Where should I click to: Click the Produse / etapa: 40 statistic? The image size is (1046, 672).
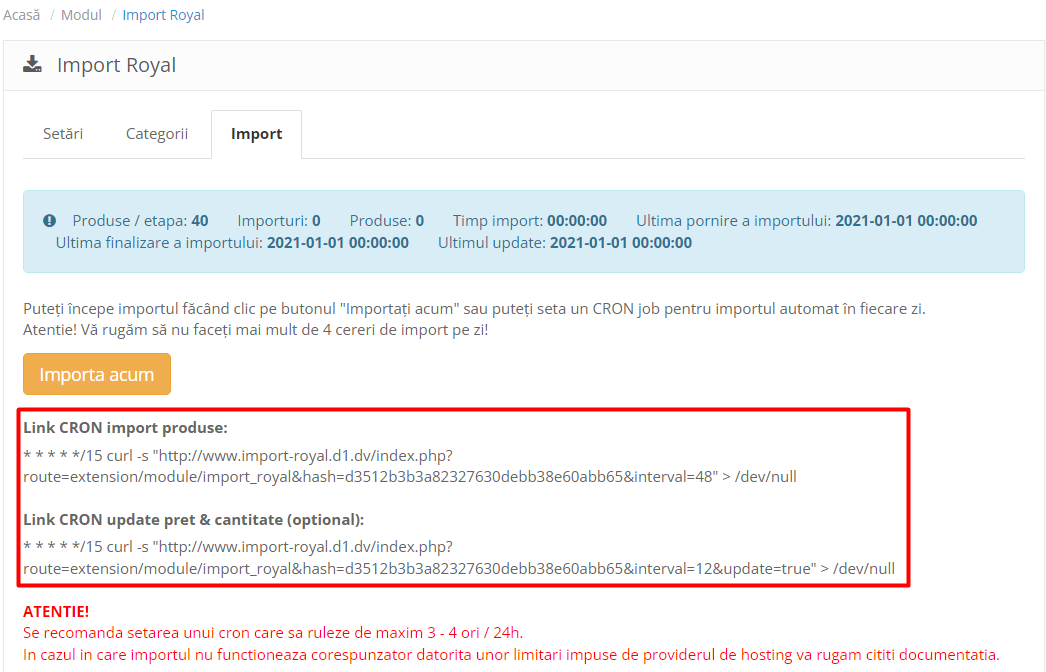coord(140,221)
